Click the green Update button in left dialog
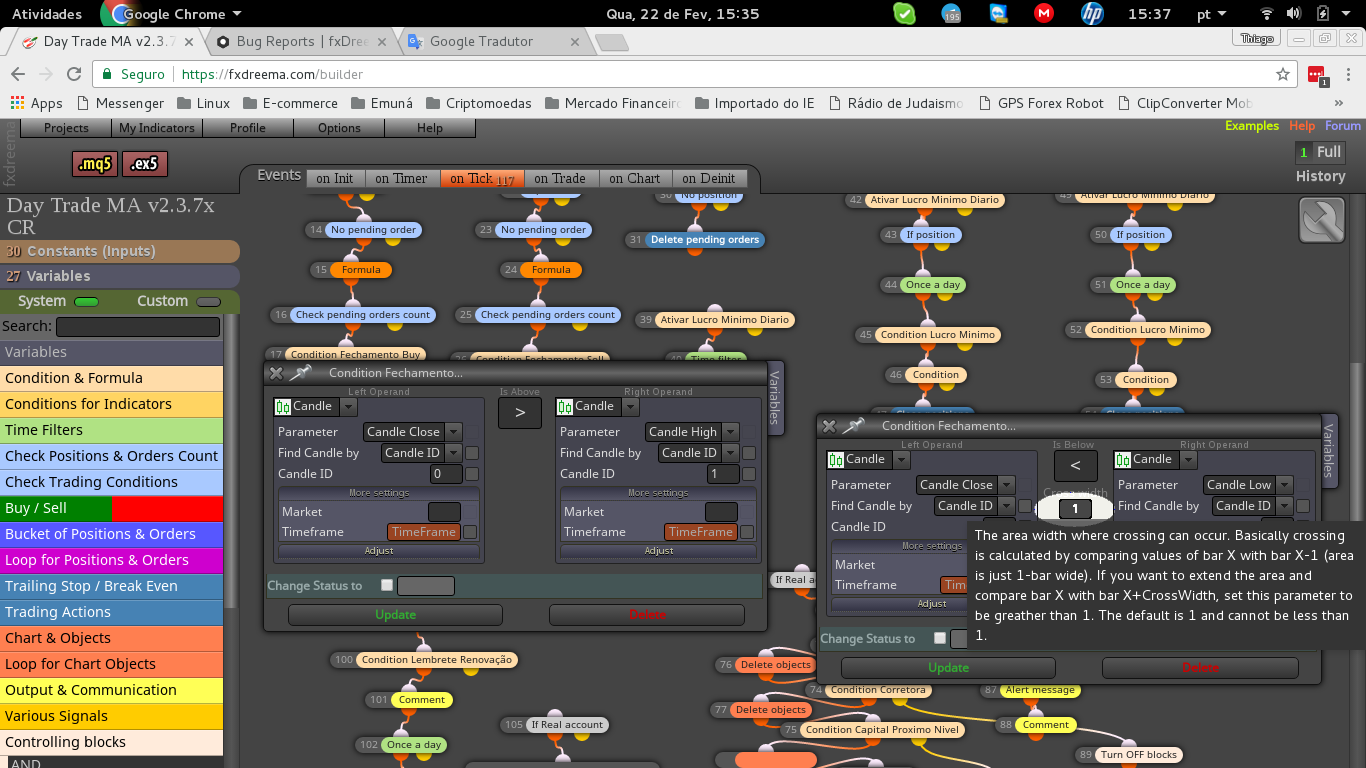 [x=395, y=614]
